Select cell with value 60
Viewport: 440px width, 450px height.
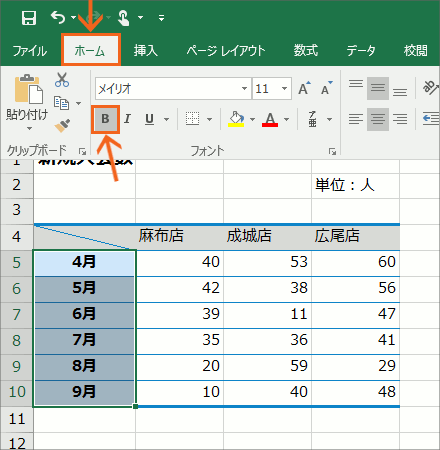[355, 263]
